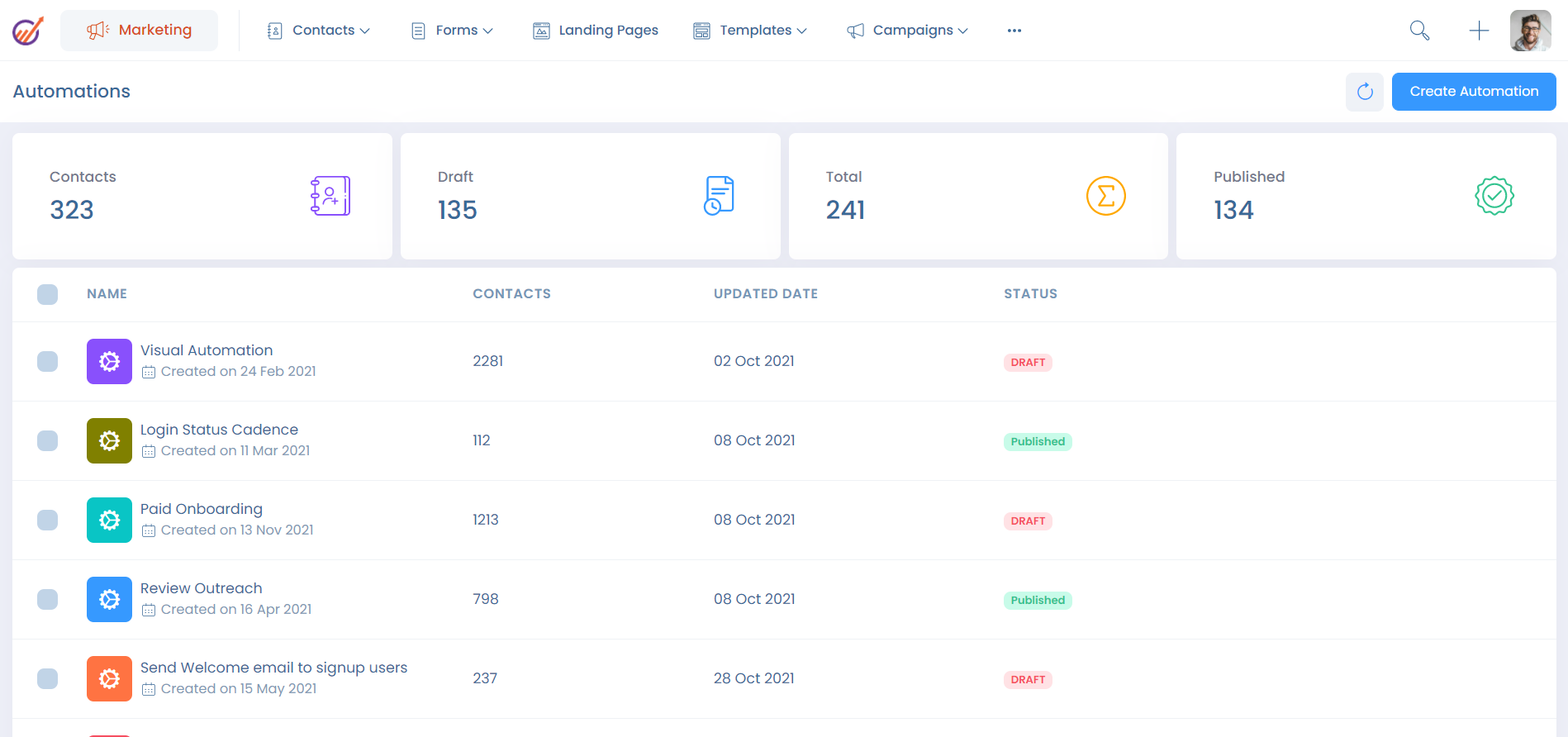The width and height of the screenshot is (1568, 737).
Task: Click the STATUS column header
Action: coord(1030,294)
